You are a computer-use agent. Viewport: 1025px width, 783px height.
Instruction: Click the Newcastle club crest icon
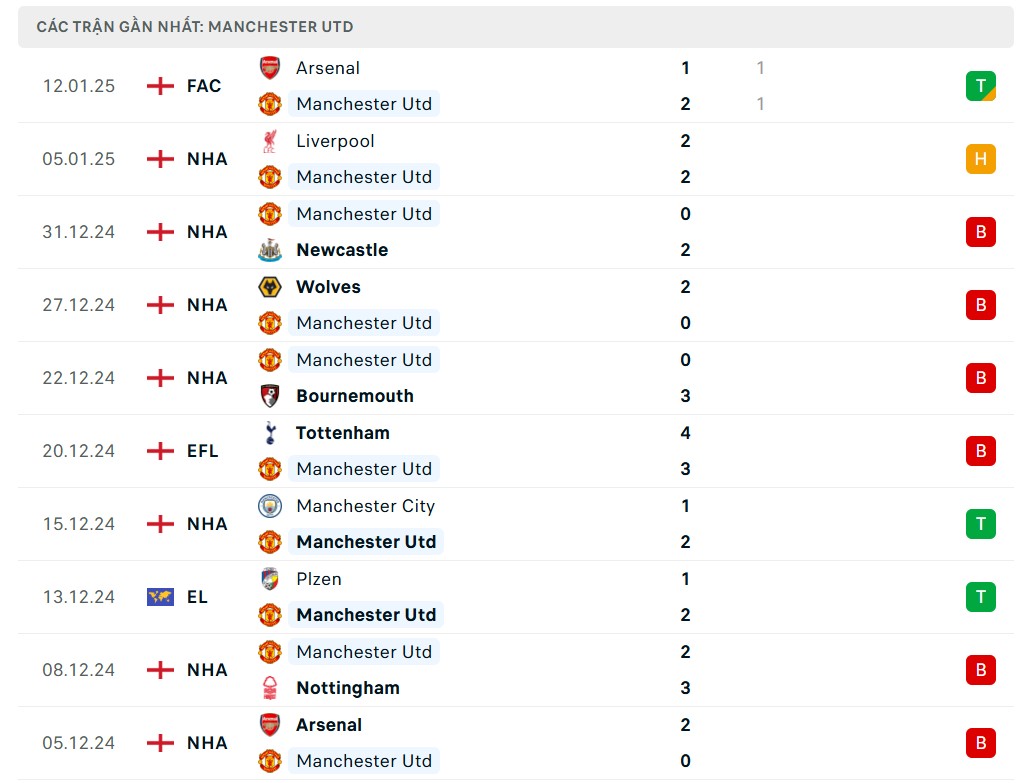(270, 250)
